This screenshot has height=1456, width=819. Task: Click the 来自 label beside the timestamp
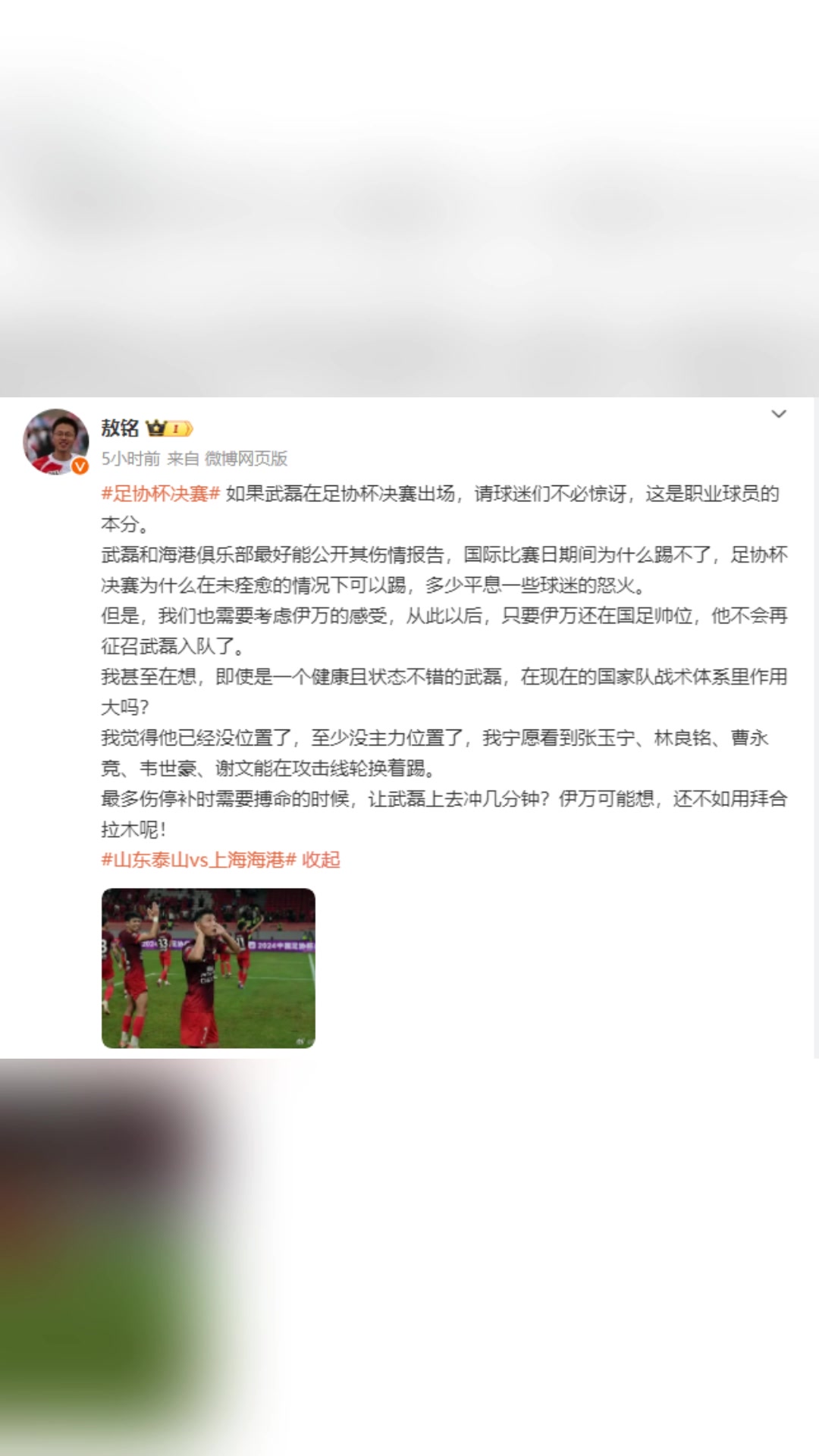[183, 459]
